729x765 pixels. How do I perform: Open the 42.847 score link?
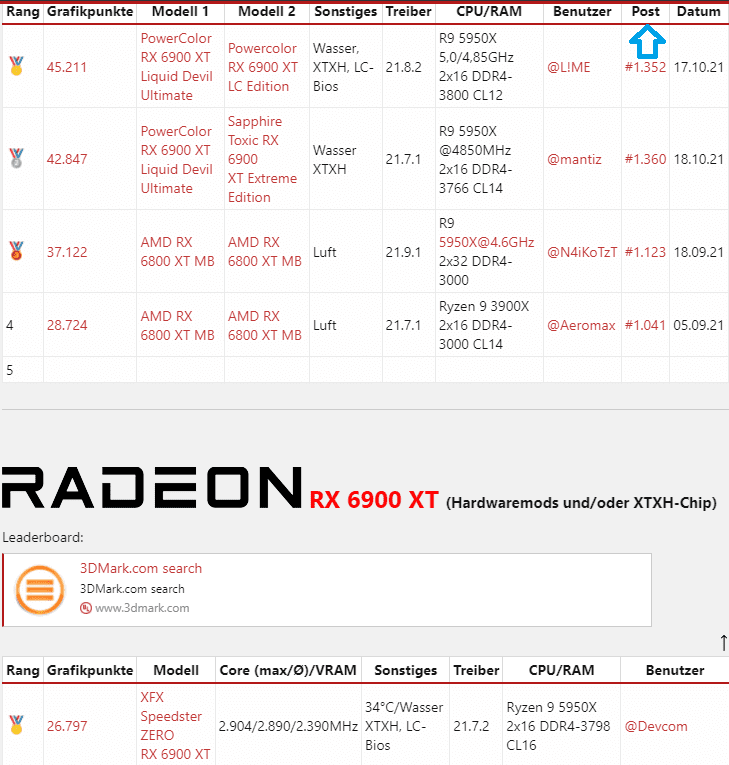point(67,159)
